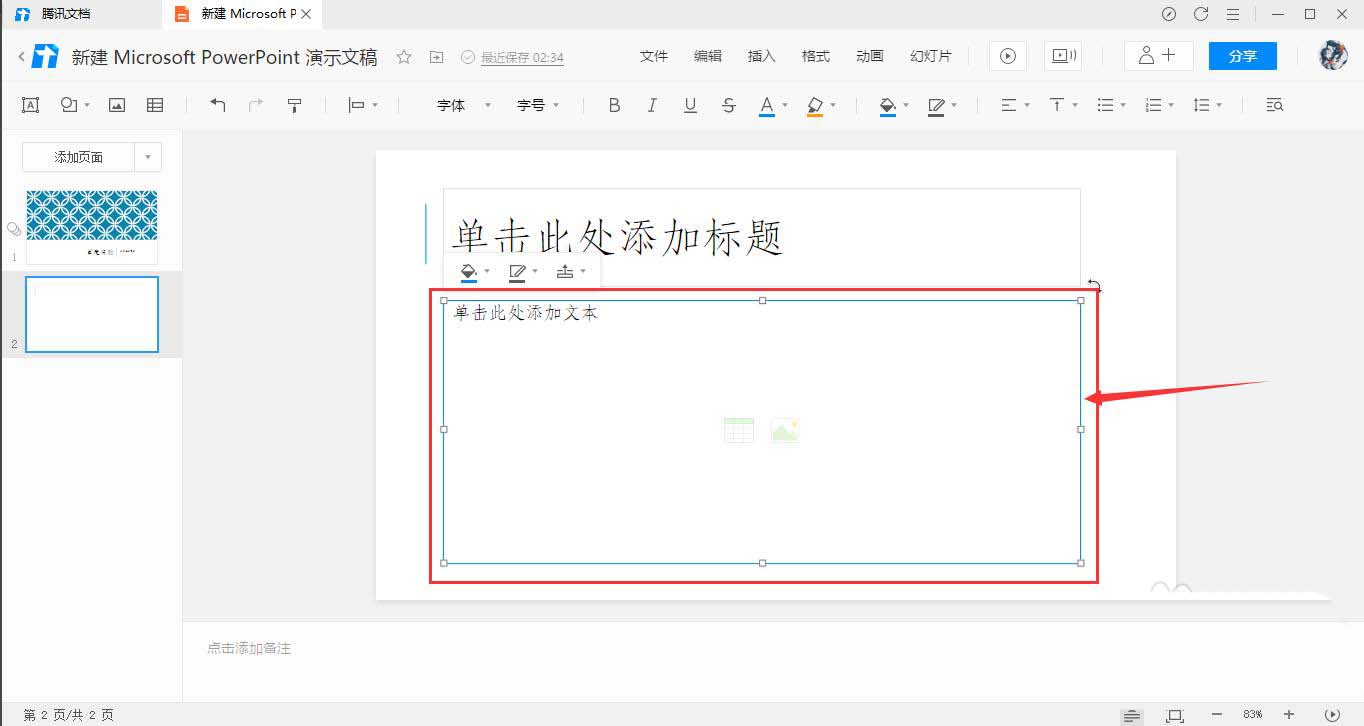
Task: Close the 新建 Microsoft P tab
Action: click(308, 14)
